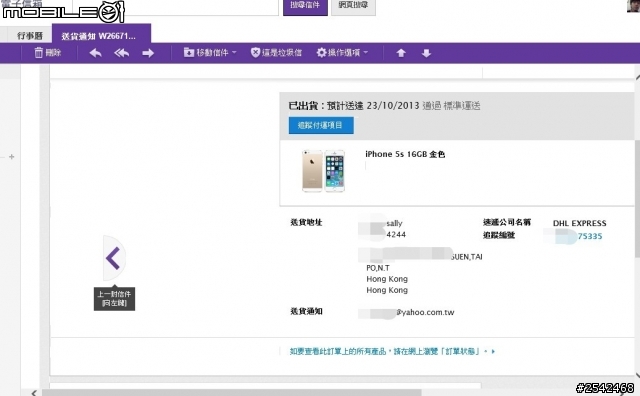Open the order status link 如要查看此訂單上的所有產品
640x396 pixels.
pyautogui.click(x=392, y=351)
